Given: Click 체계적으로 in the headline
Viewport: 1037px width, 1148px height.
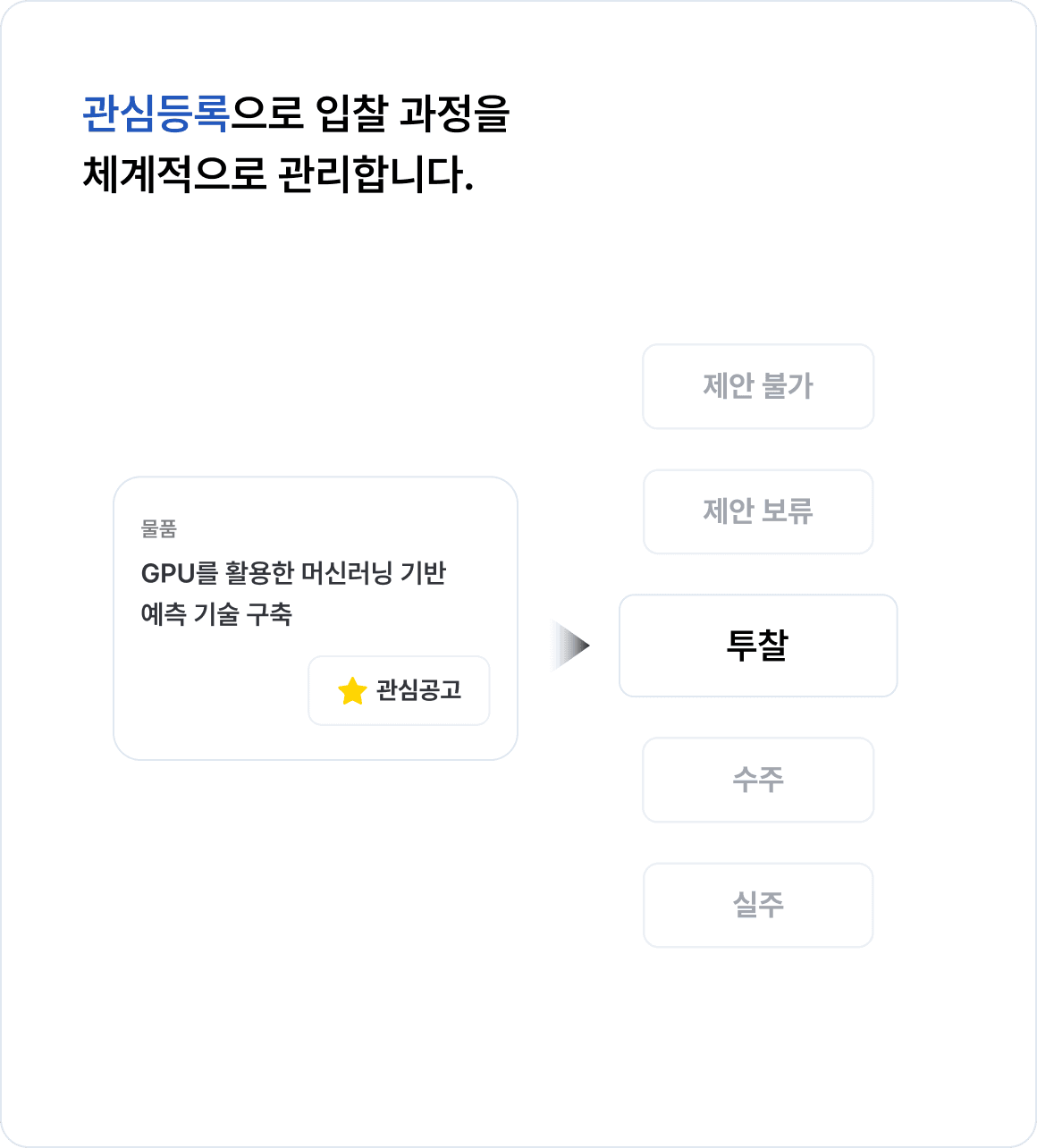Looking at the screenshot, I should click(x=173, y=173).
